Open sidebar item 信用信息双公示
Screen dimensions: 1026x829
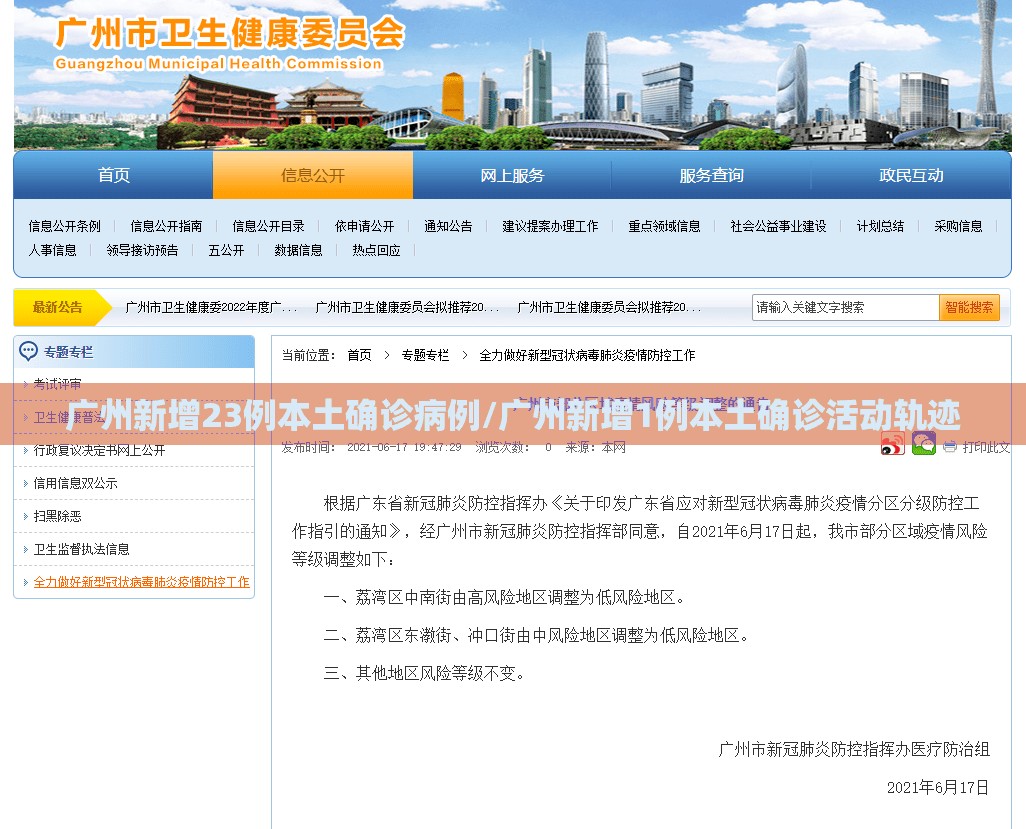coord(75,484)
